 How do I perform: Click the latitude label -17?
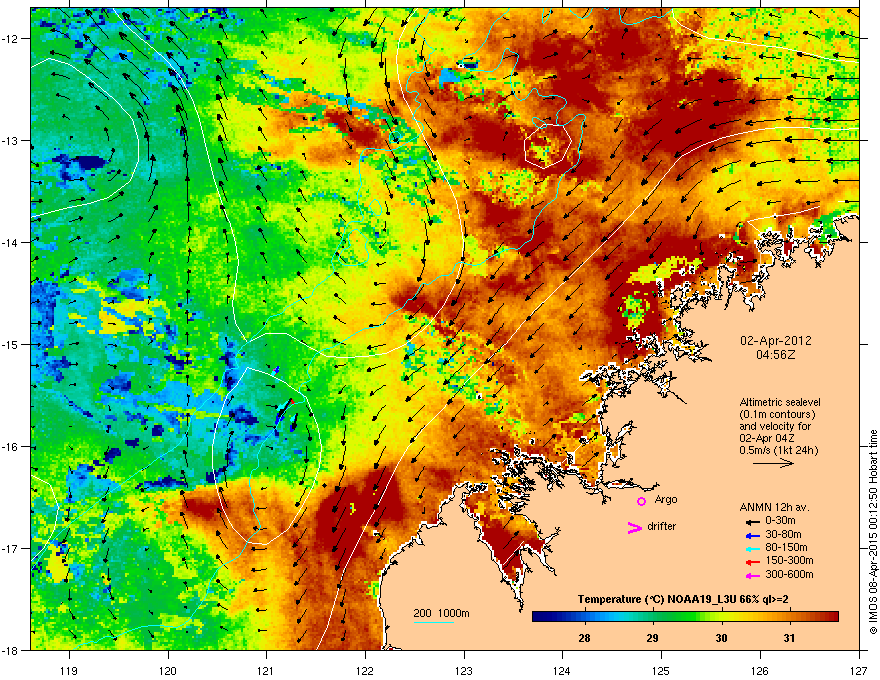click(x=11, y=548)
